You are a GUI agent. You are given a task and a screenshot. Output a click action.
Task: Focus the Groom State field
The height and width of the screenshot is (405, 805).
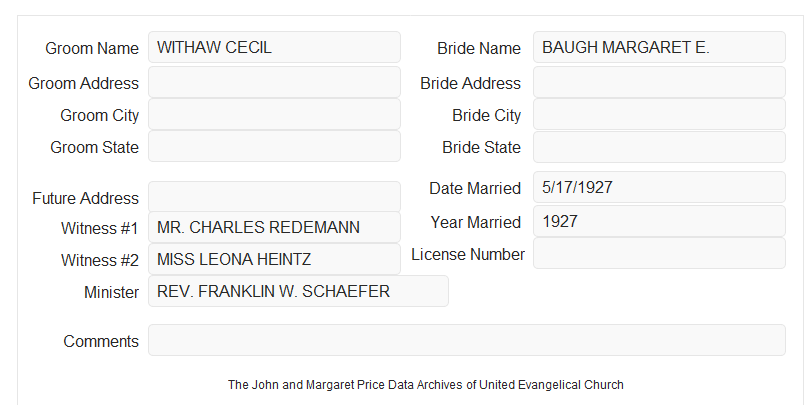pyautogui.click(x=274, y=146)
